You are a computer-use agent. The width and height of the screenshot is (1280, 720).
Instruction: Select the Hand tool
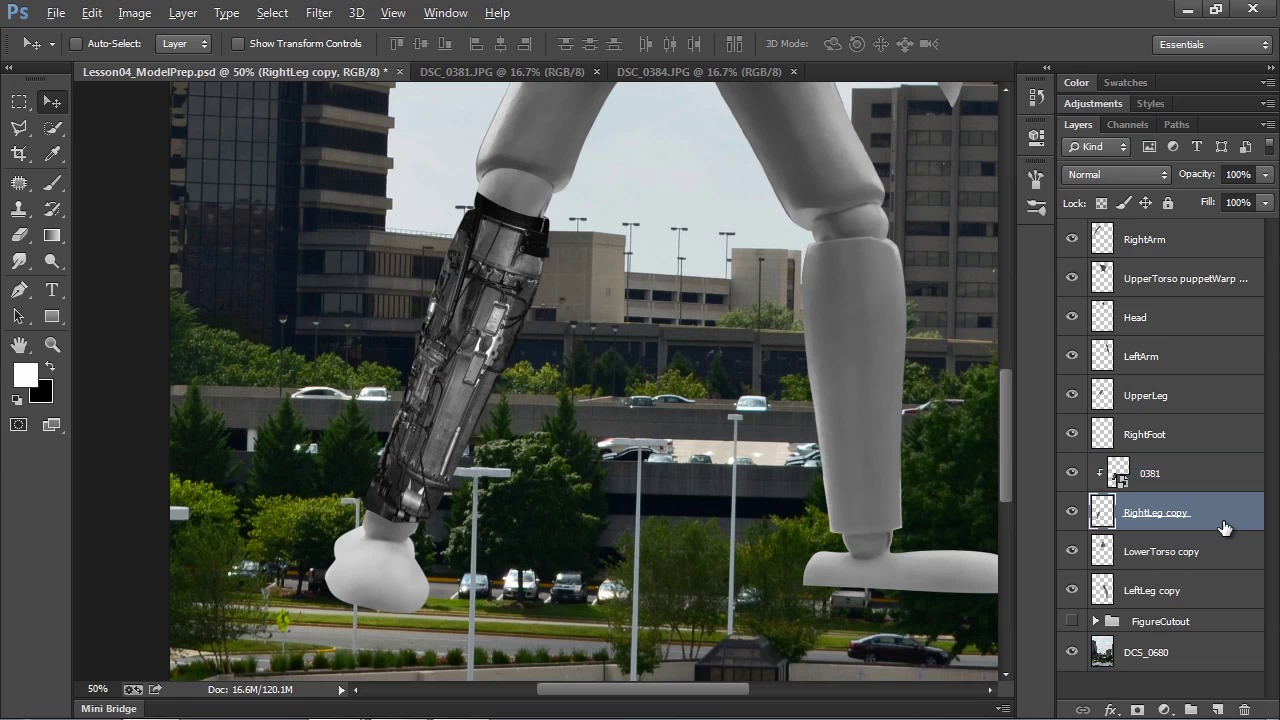click(19, 345)
